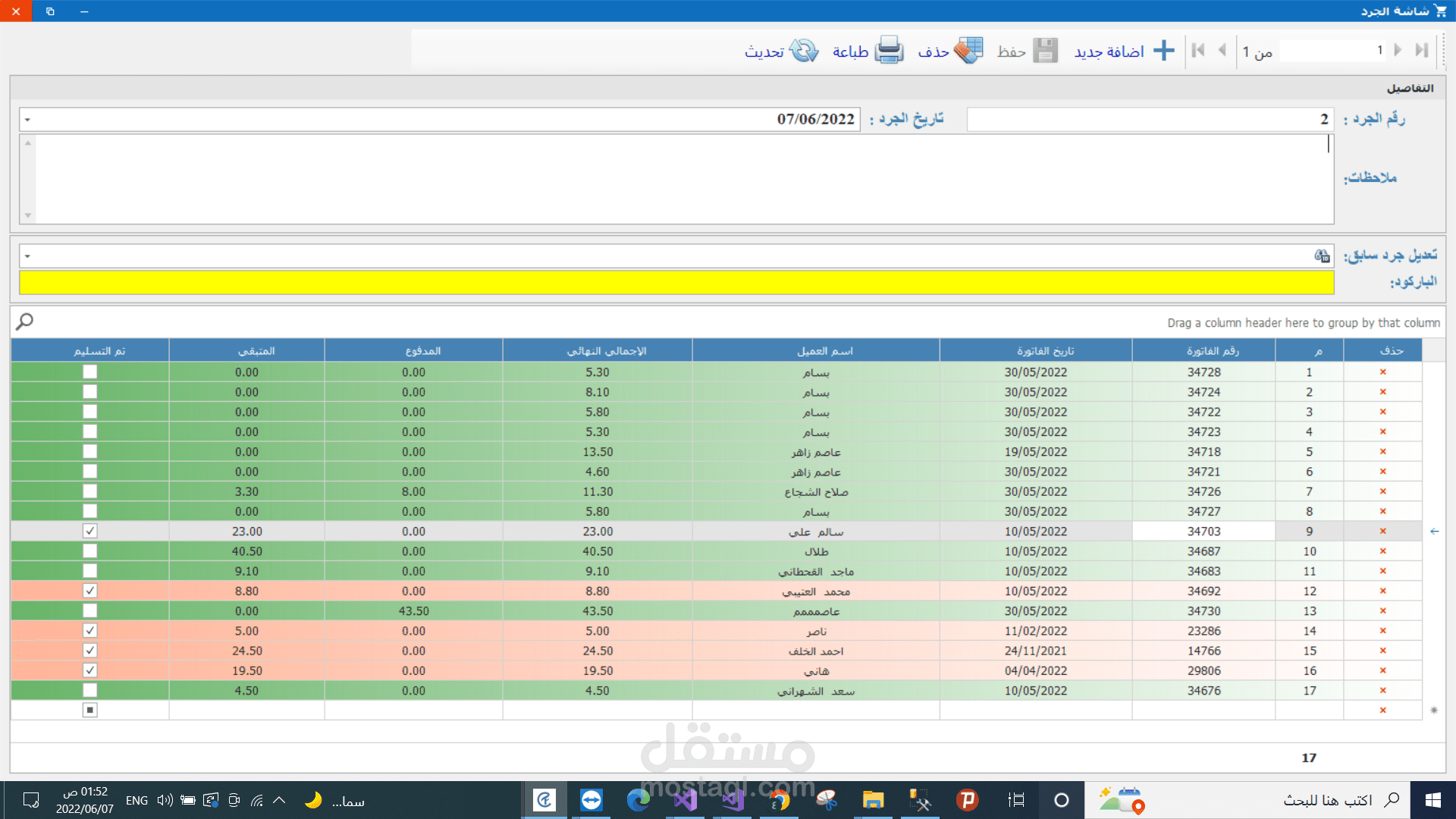This screenshot has height=819, width=1456.
Task: Click the refresh (تحديث) arrows icon
Action: pyautogui.click(x=804, y=51)
